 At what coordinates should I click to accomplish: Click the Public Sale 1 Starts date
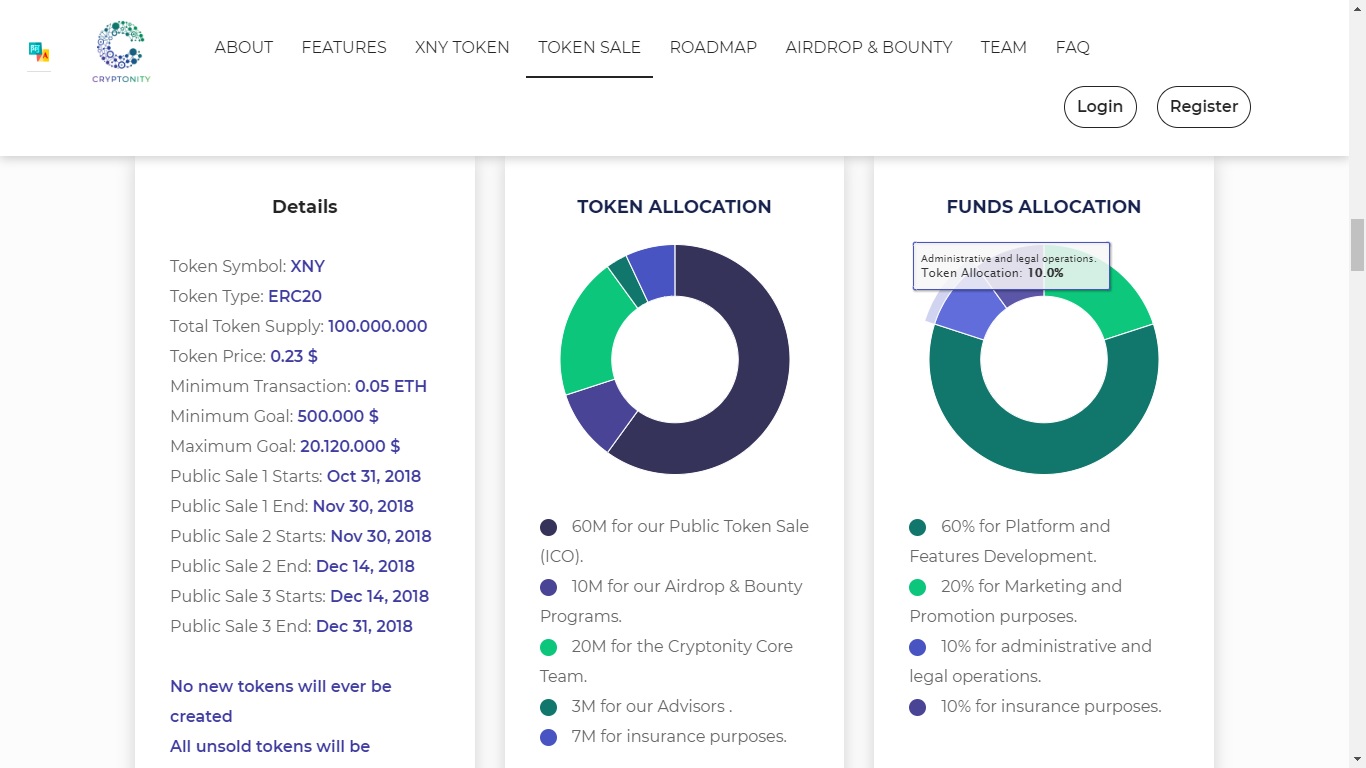click(x=374, y=476)
